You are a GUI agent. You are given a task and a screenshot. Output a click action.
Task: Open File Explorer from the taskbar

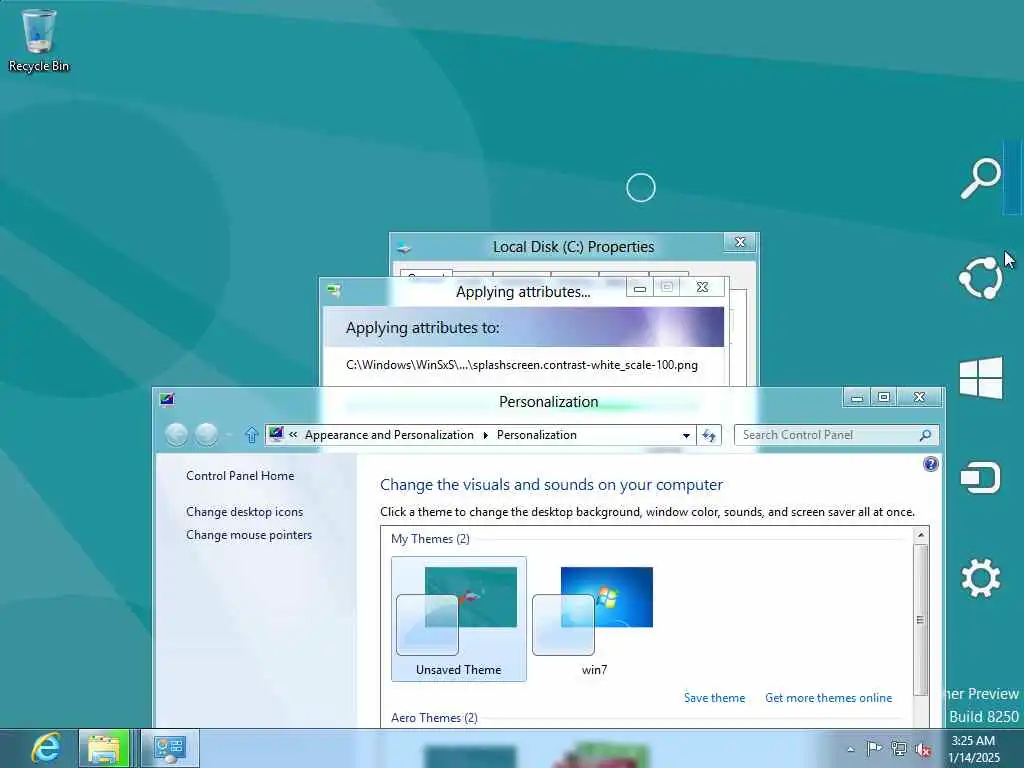click(104, 748)
